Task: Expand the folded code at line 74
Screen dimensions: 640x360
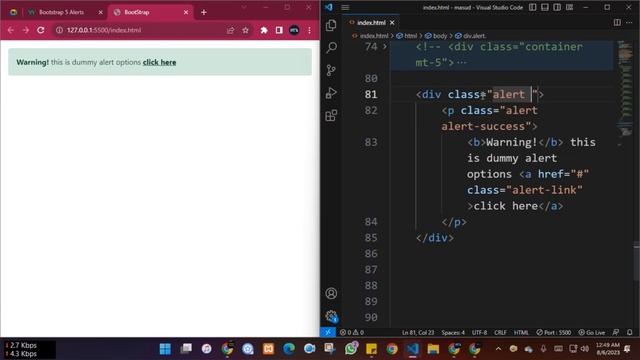Action: coord(384,47)
